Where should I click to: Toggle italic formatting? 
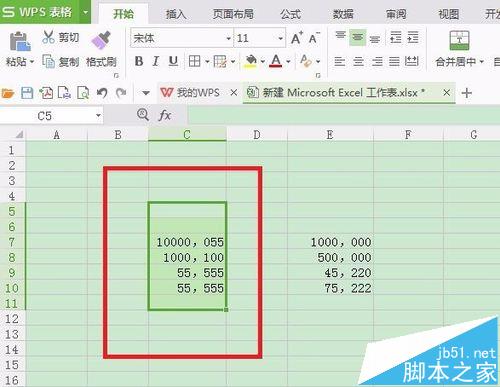click(155, 61)
